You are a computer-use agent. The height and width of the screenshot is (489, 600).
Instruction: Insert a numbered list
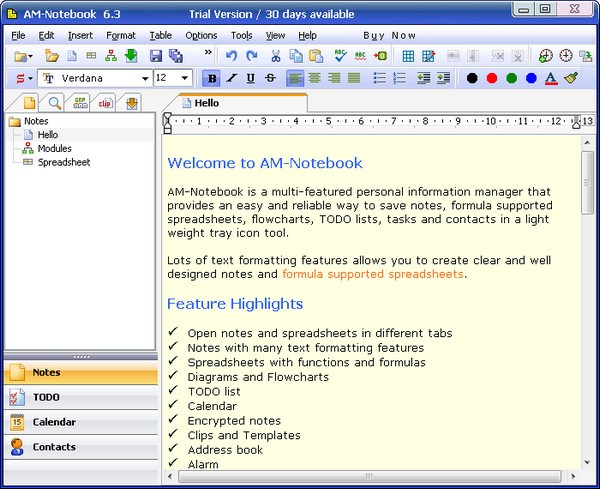pyautogui.click(x=399, y=78)
